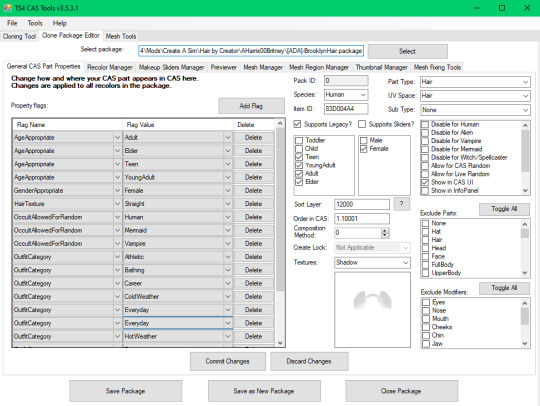Check the Toddler age checkbox
The image size is (540, 406).
pos(299,140)
